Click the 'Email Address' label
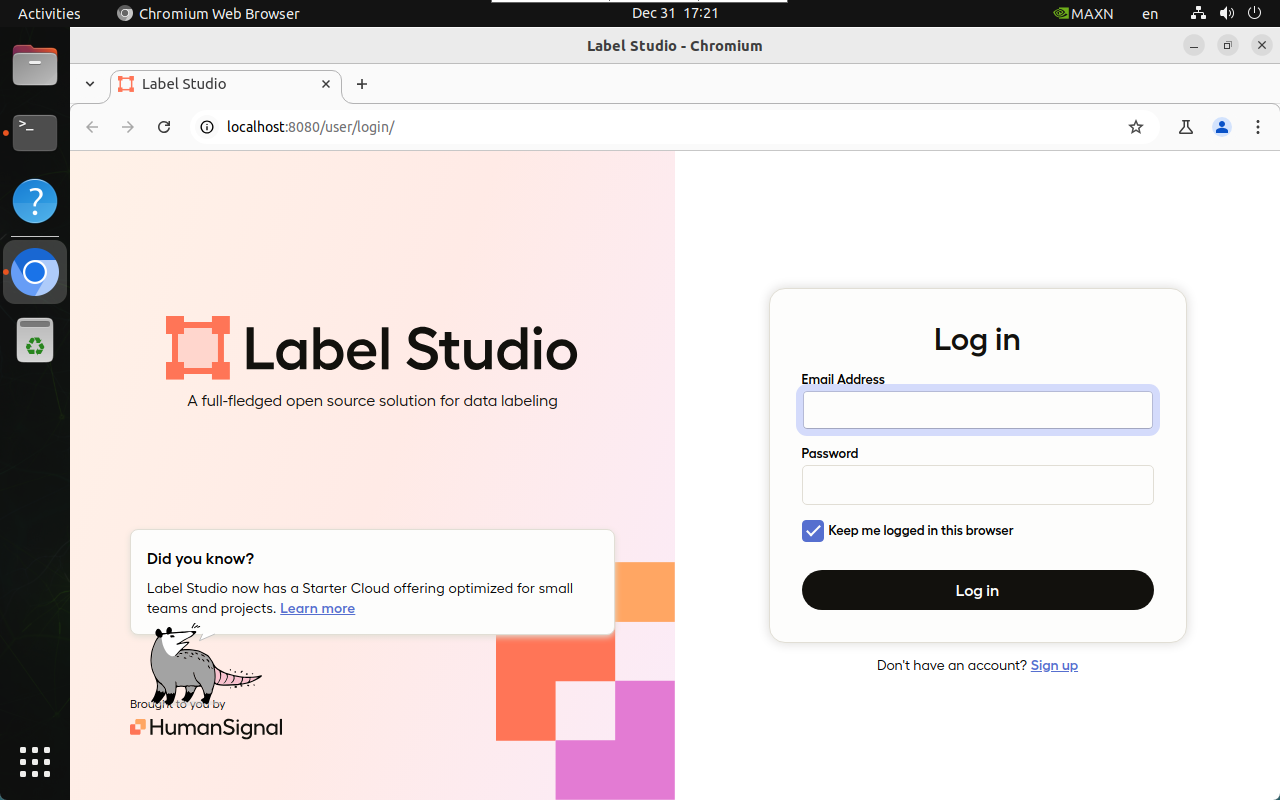The height and width of the screenshot is (800, 1280). pos(843,380)
